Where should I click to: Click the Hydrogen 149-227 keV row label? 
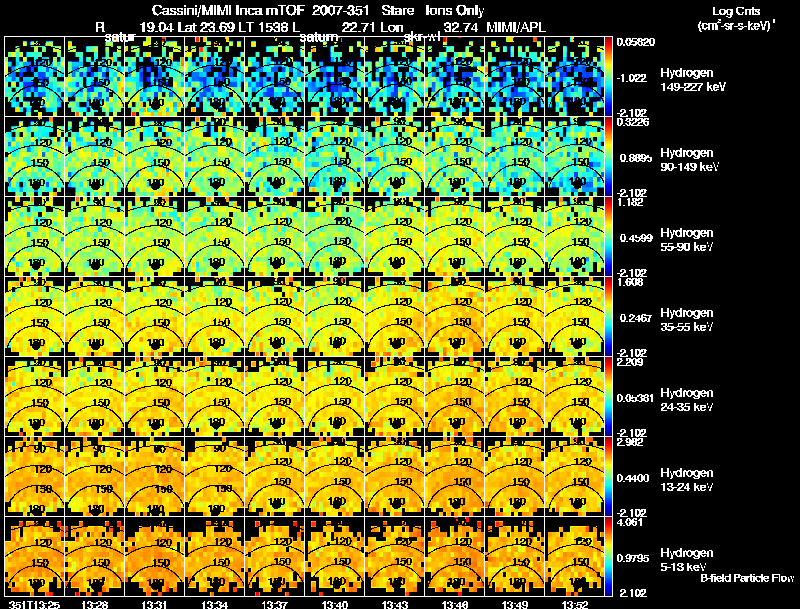692,80
